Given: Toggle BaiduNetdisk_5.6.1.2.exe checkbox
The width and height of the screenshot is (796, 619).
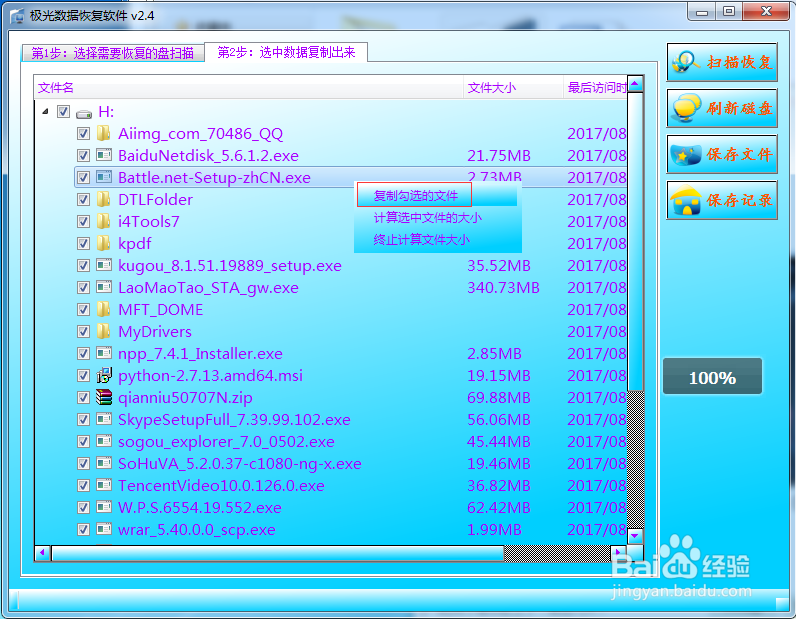Looking at the screenshot, I should pos(83,155).
